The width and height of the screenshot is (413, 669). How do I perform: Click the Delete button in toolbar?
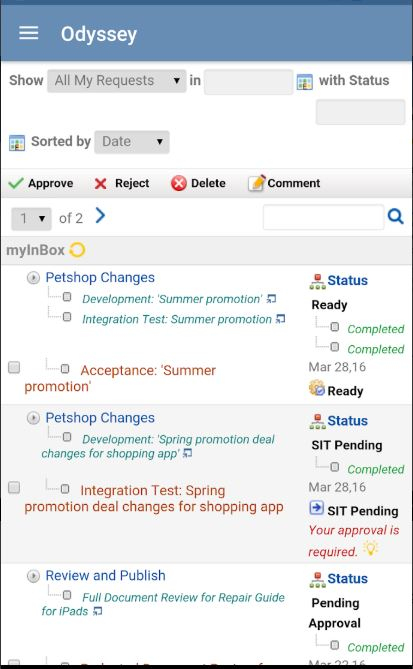click(198, 183)
